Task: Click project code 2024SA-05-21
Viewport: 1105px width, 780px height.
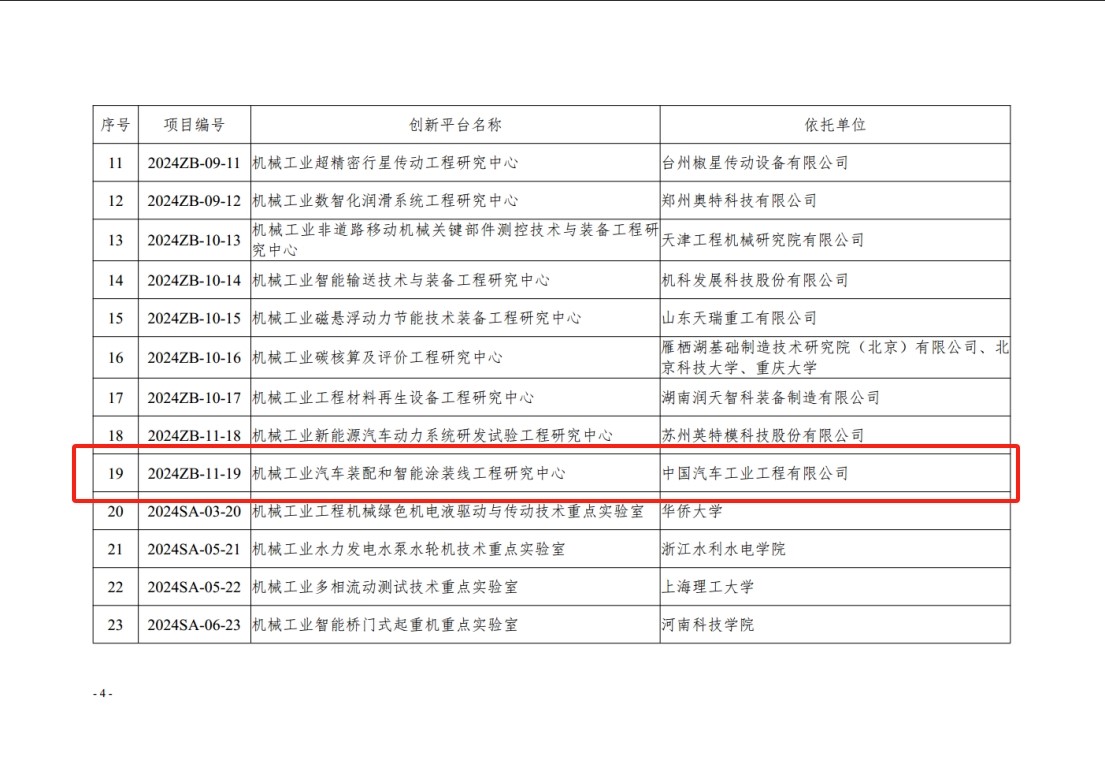Action: 195,550
